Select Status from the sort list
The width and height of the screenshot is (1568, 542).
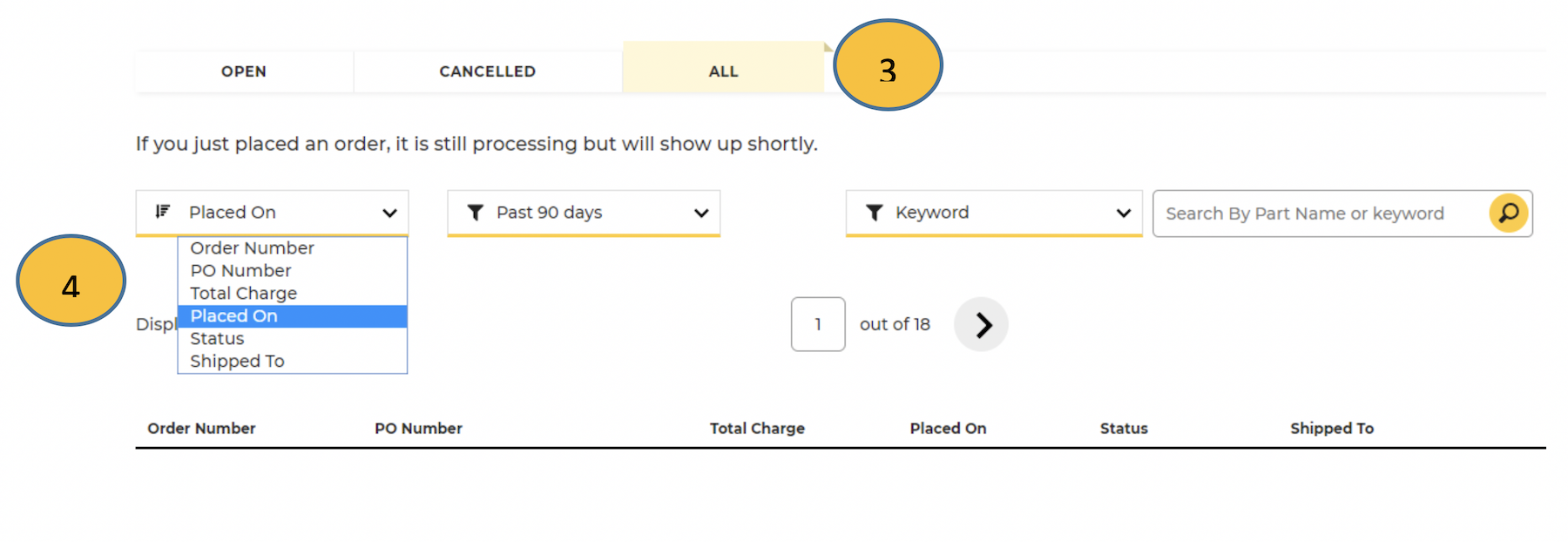point(216,339)
